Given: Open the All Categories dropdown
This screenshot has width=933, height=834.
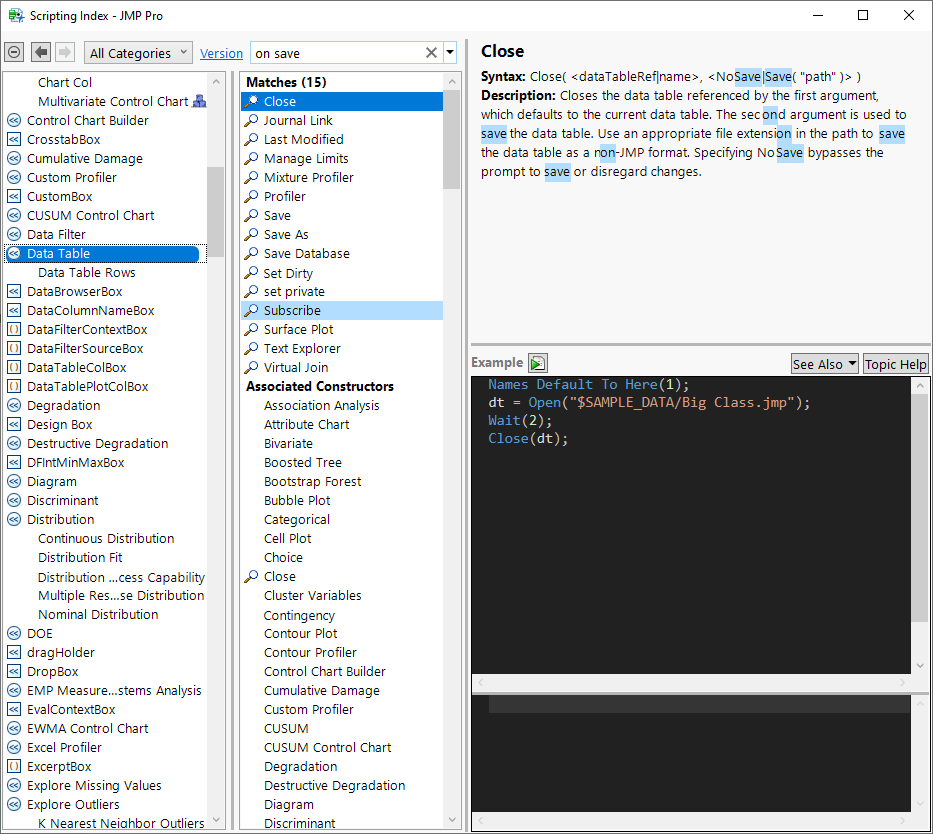Looking at the screenshot, I should coord(139,53).
